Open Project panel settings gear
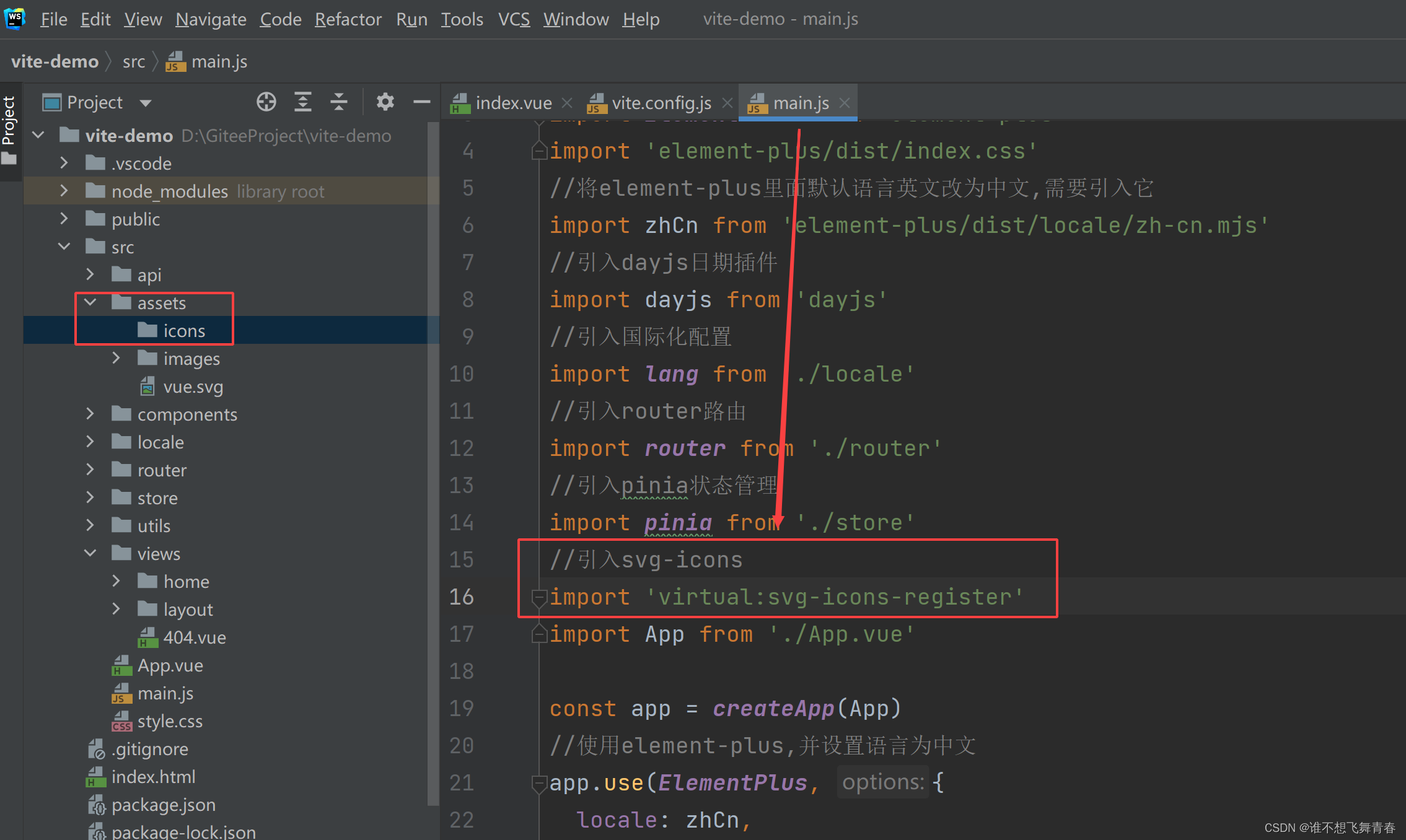The width and height of the screenshot is (1406, 840). point(385,102)
